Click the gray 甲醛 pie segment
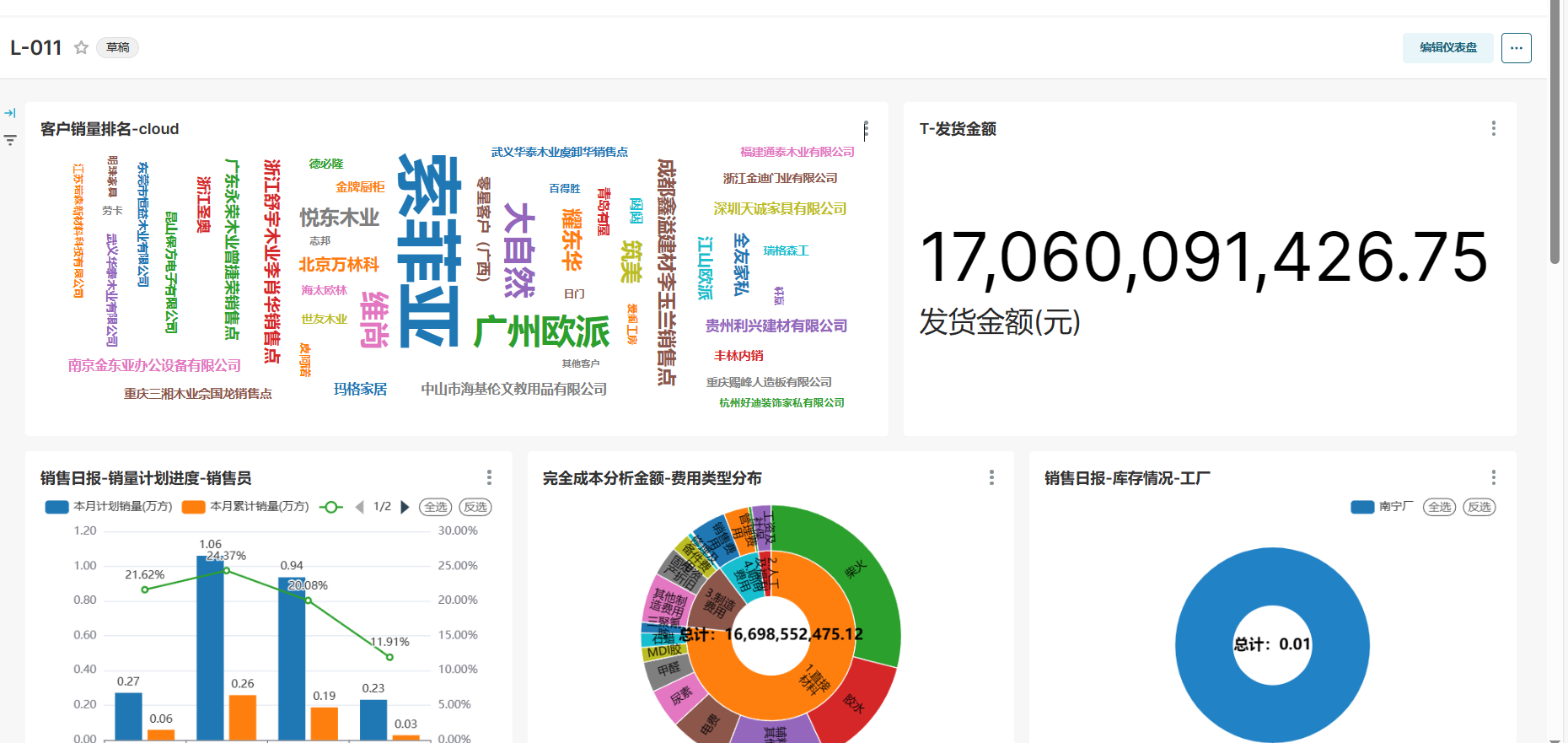Viewport: 1568px width, 743px height. tap(669, 670)
